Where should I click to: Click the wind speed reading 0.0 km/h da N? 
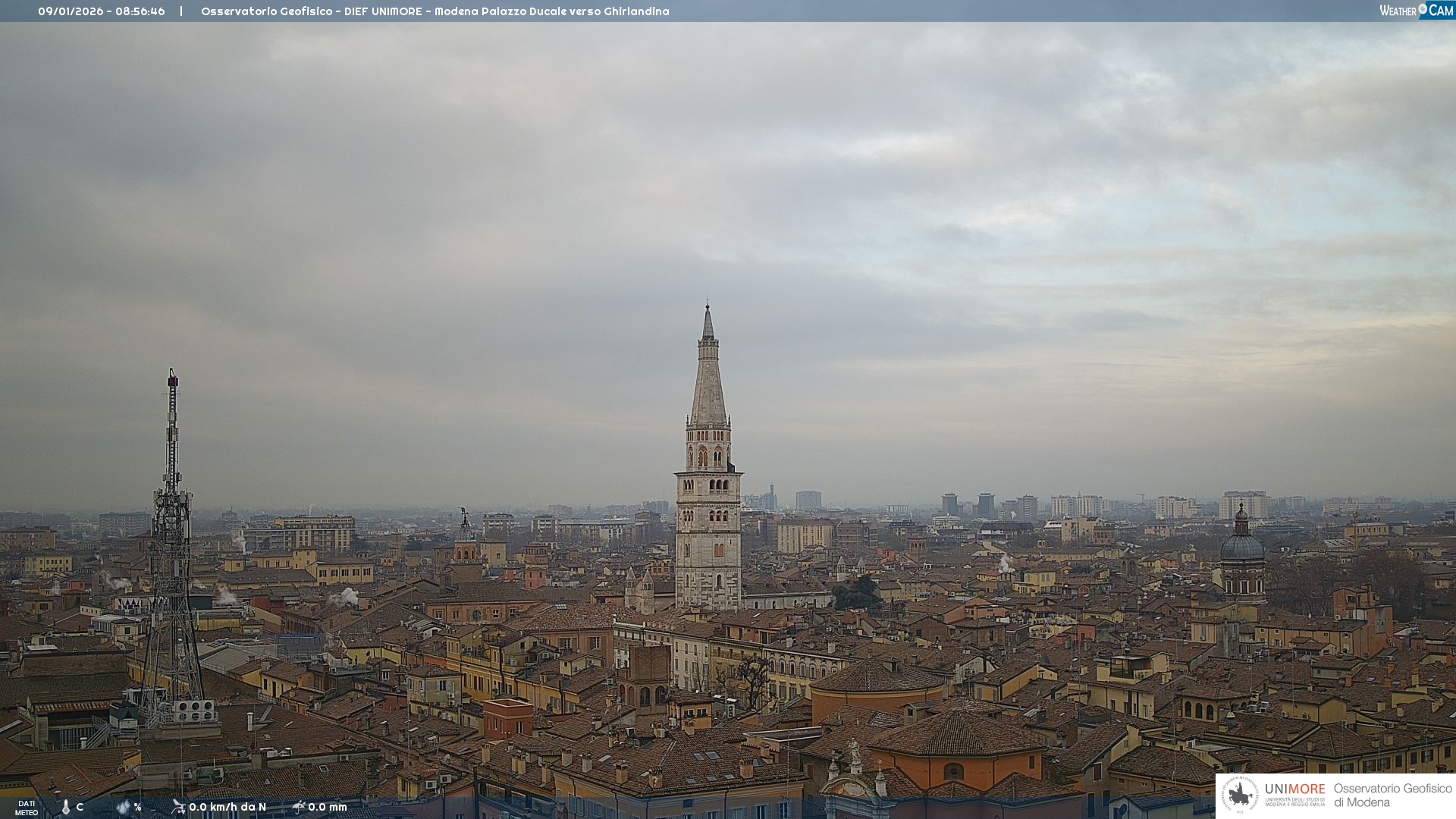(x=227, y=807)
